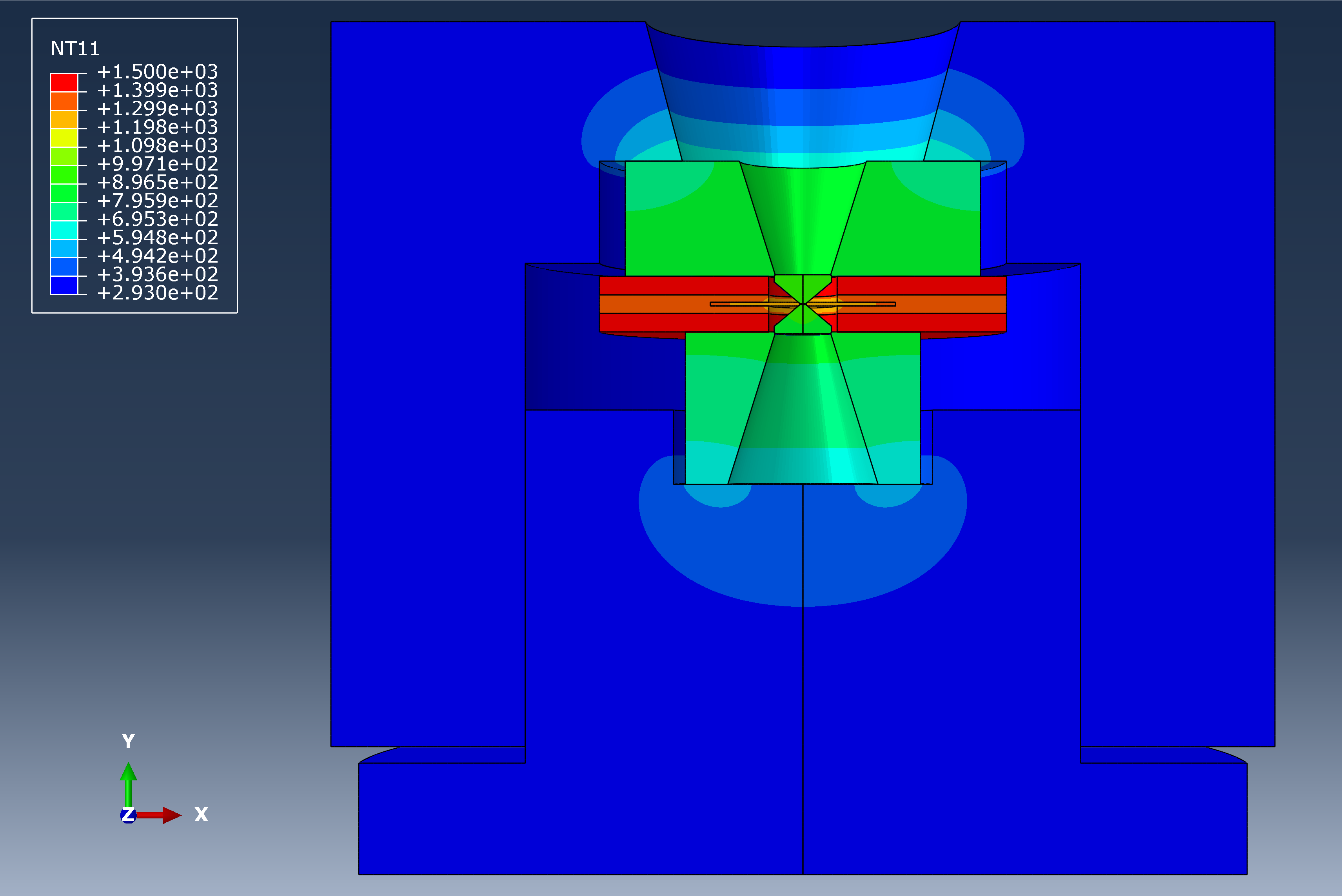Click darkest blue band at legend bottom
This screenshot has height=896, width=1342.
point(64,285)
